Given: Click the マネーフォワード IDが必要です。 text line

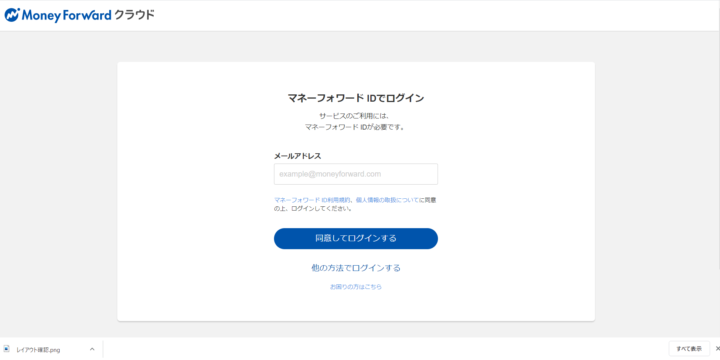Looking at the screenshot, I should coord(356,127).
